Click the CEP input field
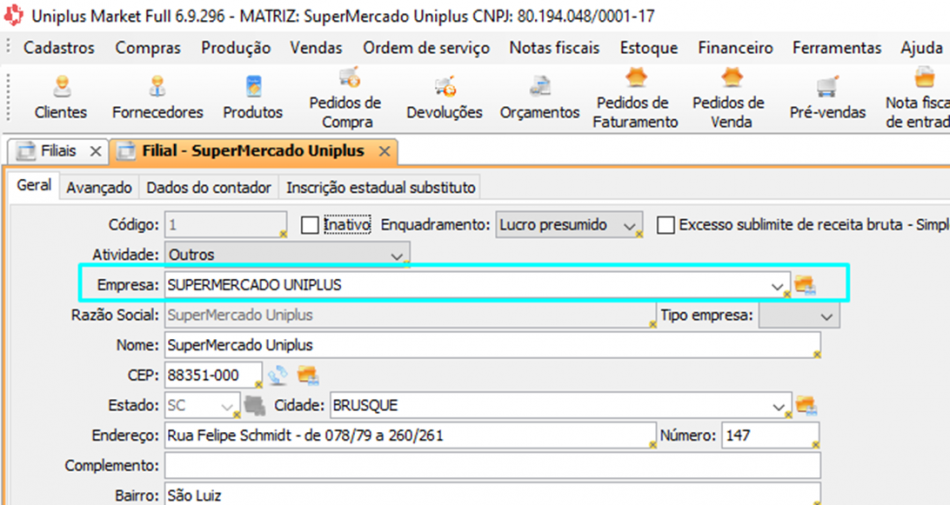 213,375
